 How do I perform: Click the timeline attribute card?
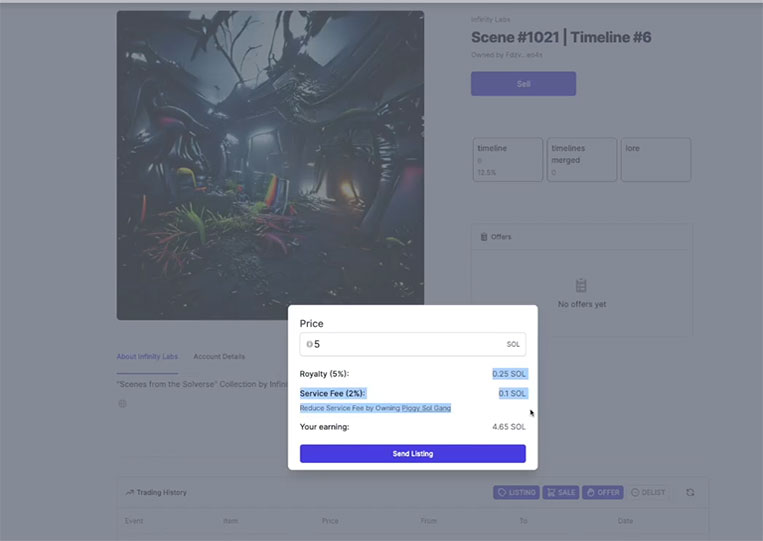[x=508, y=160]
